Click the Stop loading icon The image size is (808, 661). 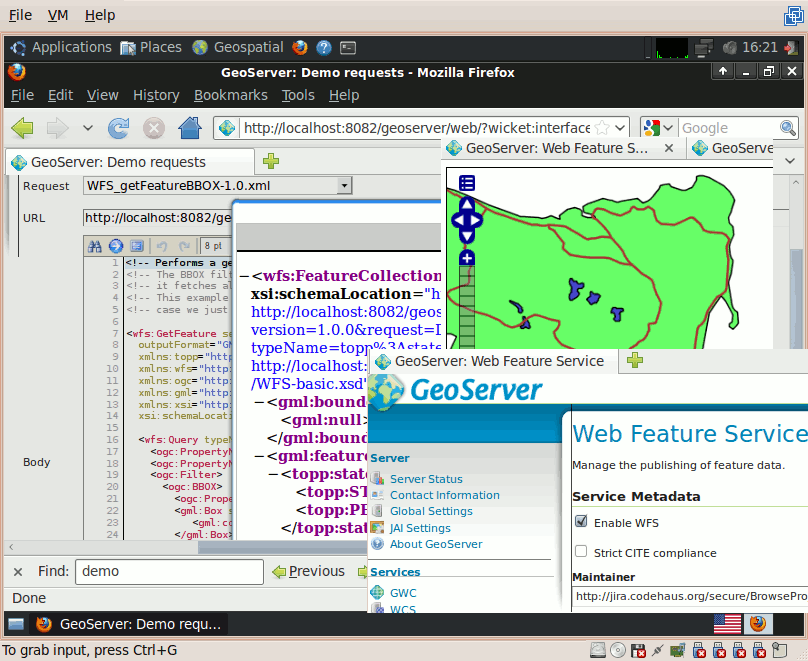click(x=154, y=128)
